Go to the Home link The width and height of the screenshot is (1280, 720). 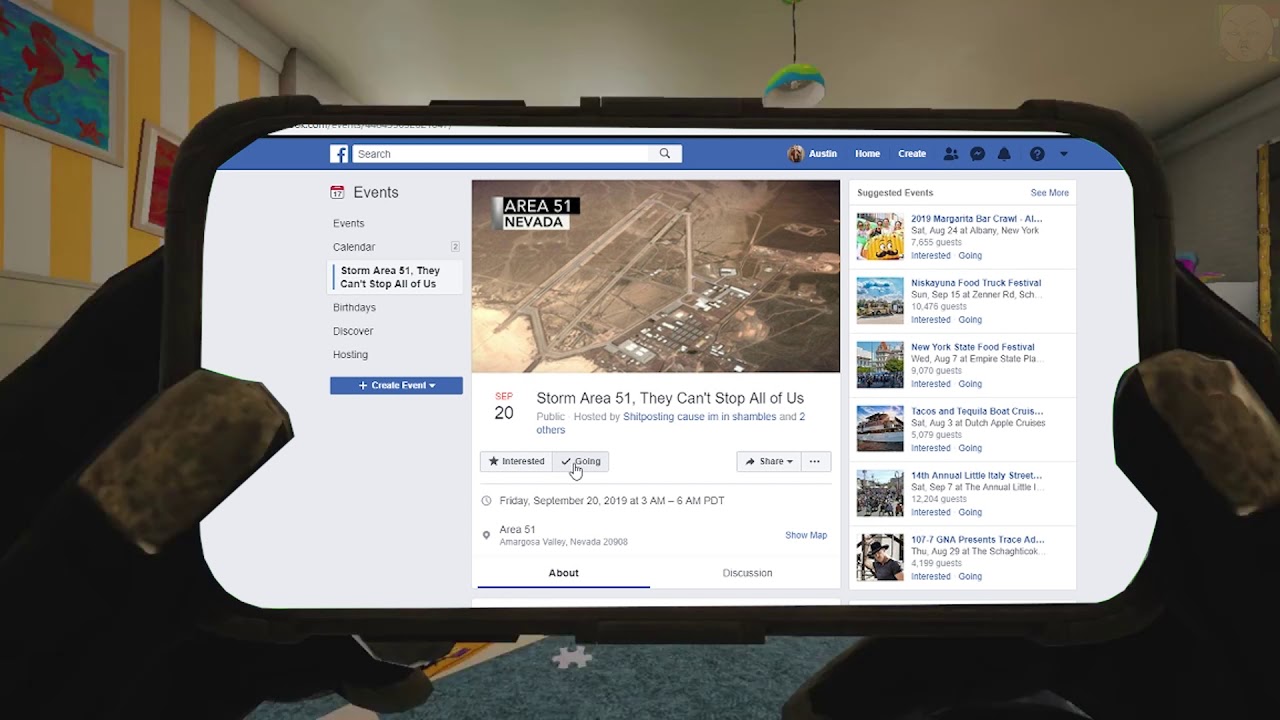click(867, 154)
